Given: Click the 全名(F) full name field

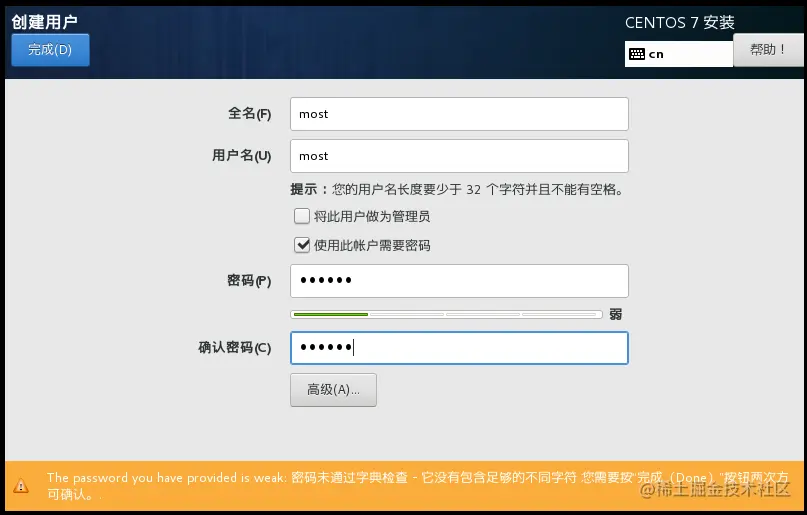Looking at the screenshot, I should click(459, 114).
